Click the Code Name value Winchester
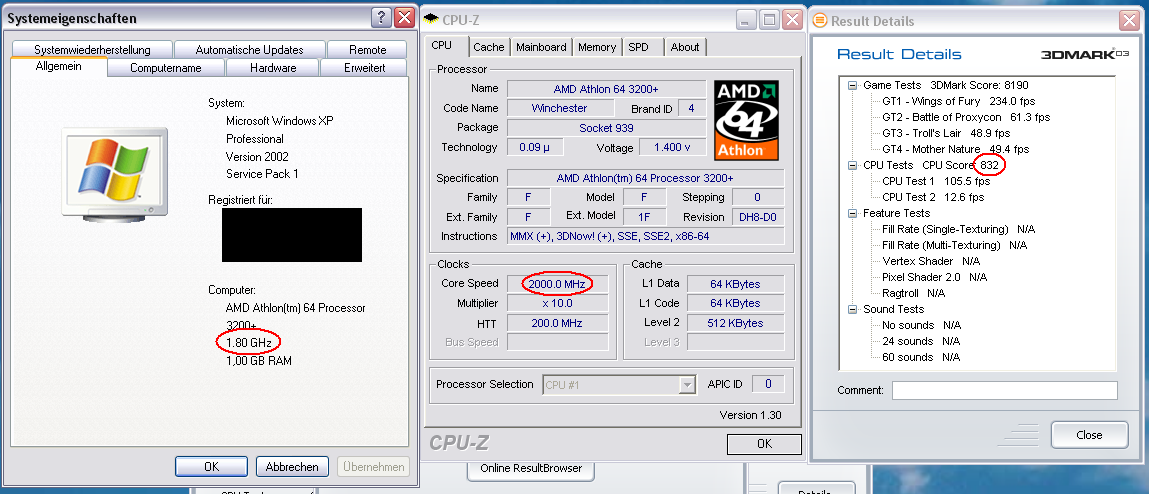1149x494 pixels. (x=559, y=108)
